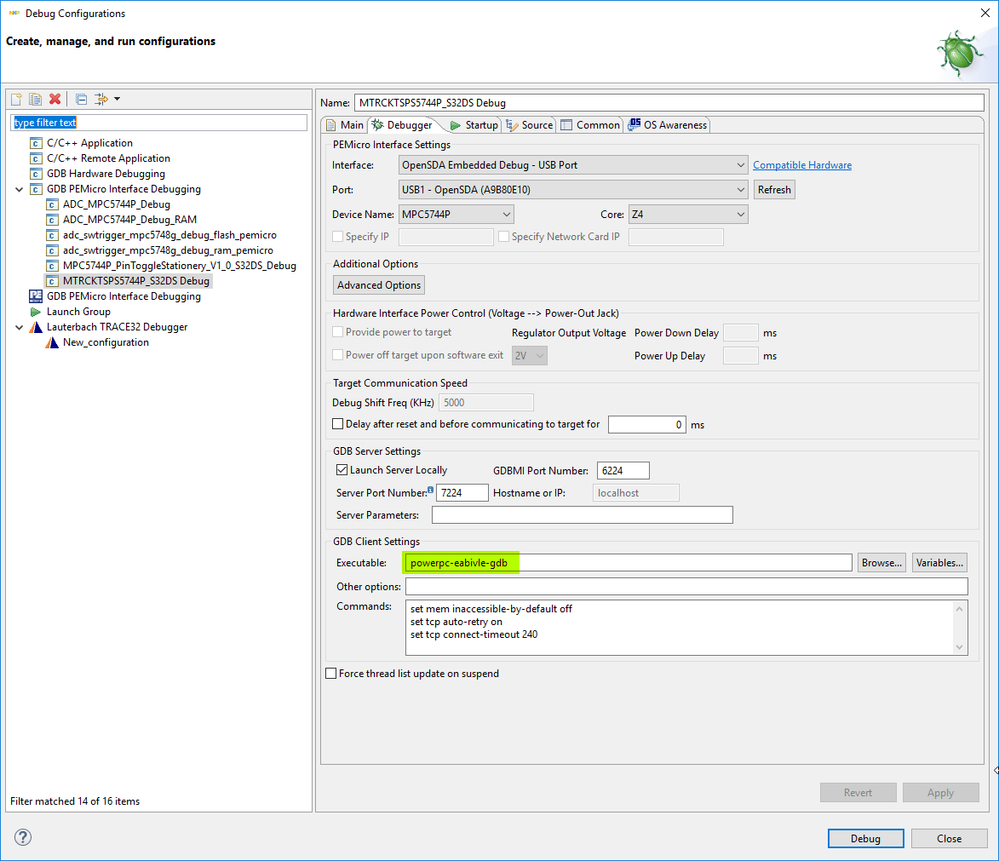Screen dimensions: 999x861
Task: Open the Core dropdown
Action: click(688, 214)
